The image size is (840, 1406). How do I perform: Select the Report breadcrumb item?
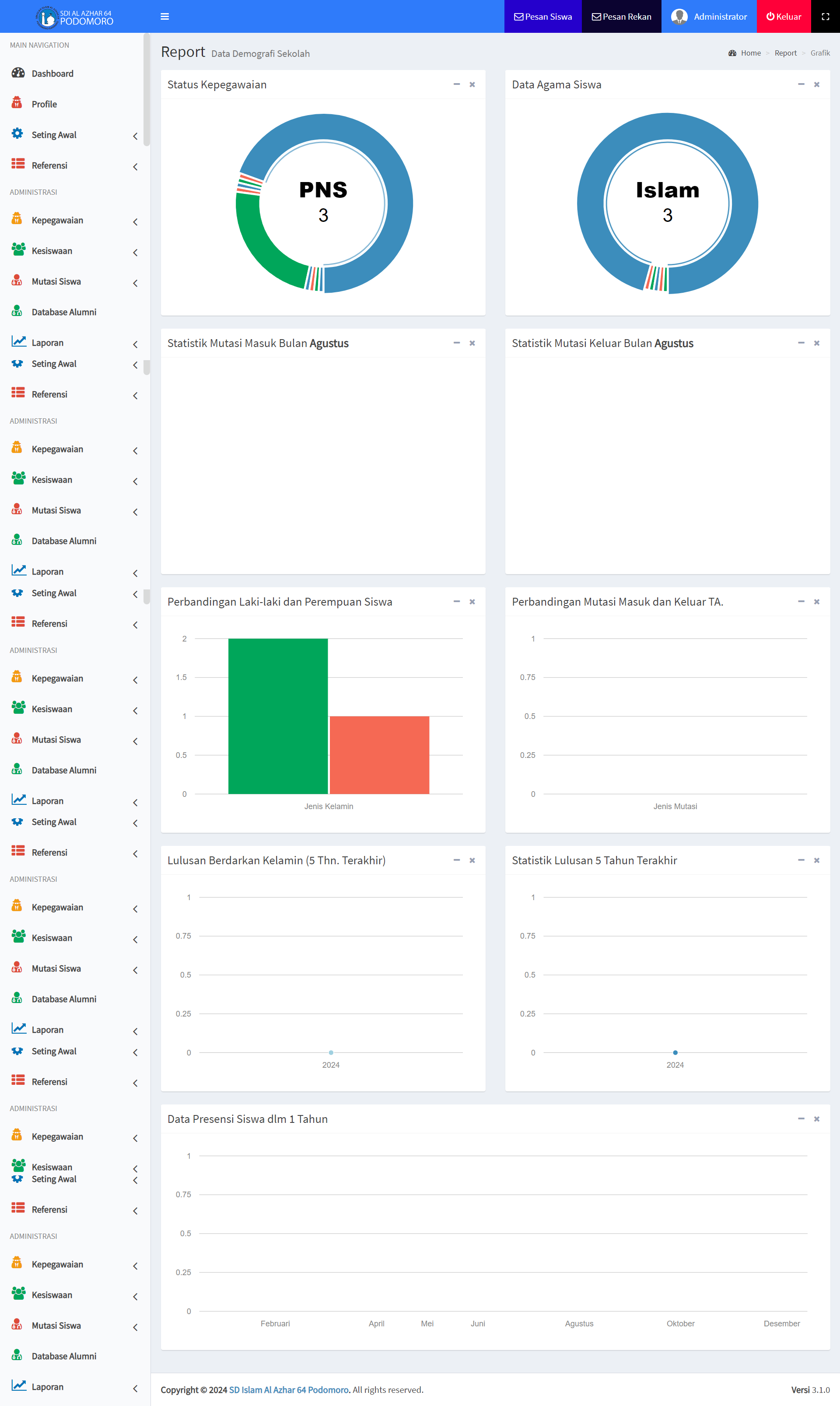785,53
